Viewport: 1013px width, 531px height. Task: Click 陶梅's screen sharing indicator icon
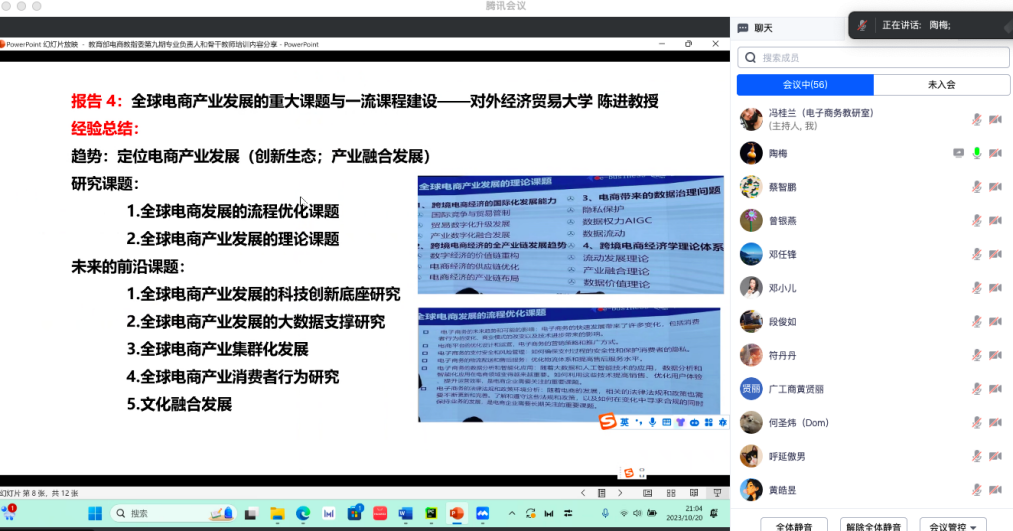[x=959, y=153]
